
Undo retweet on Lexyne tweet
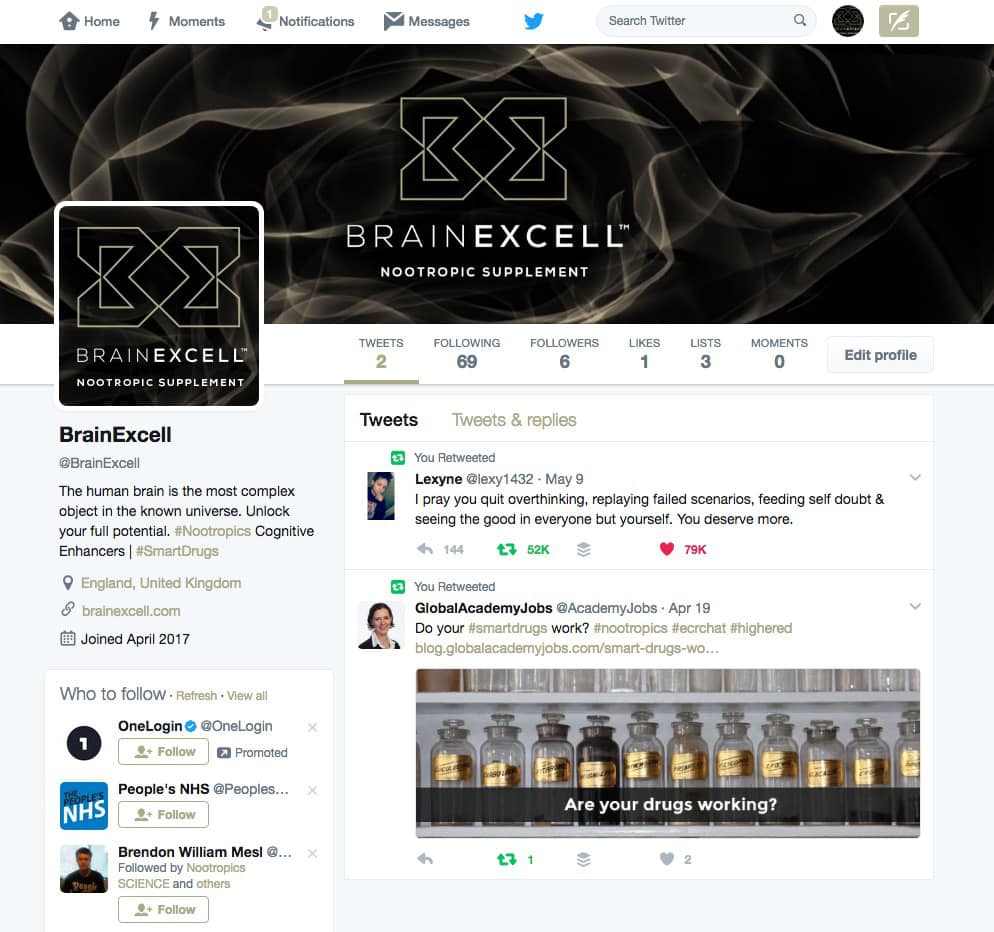point(507,549)
